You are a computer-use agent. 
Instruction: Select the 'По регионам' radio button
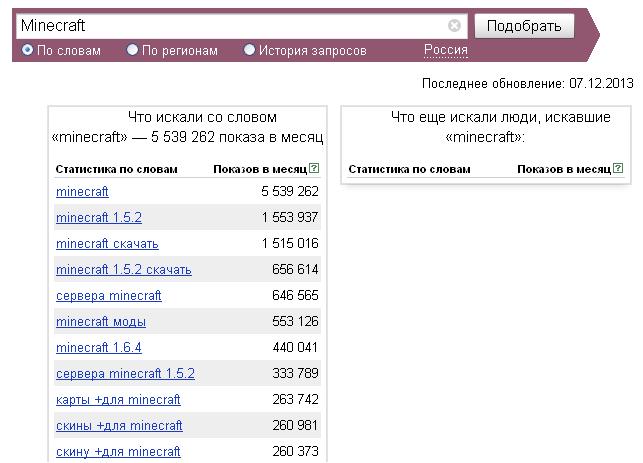[132, 50]
